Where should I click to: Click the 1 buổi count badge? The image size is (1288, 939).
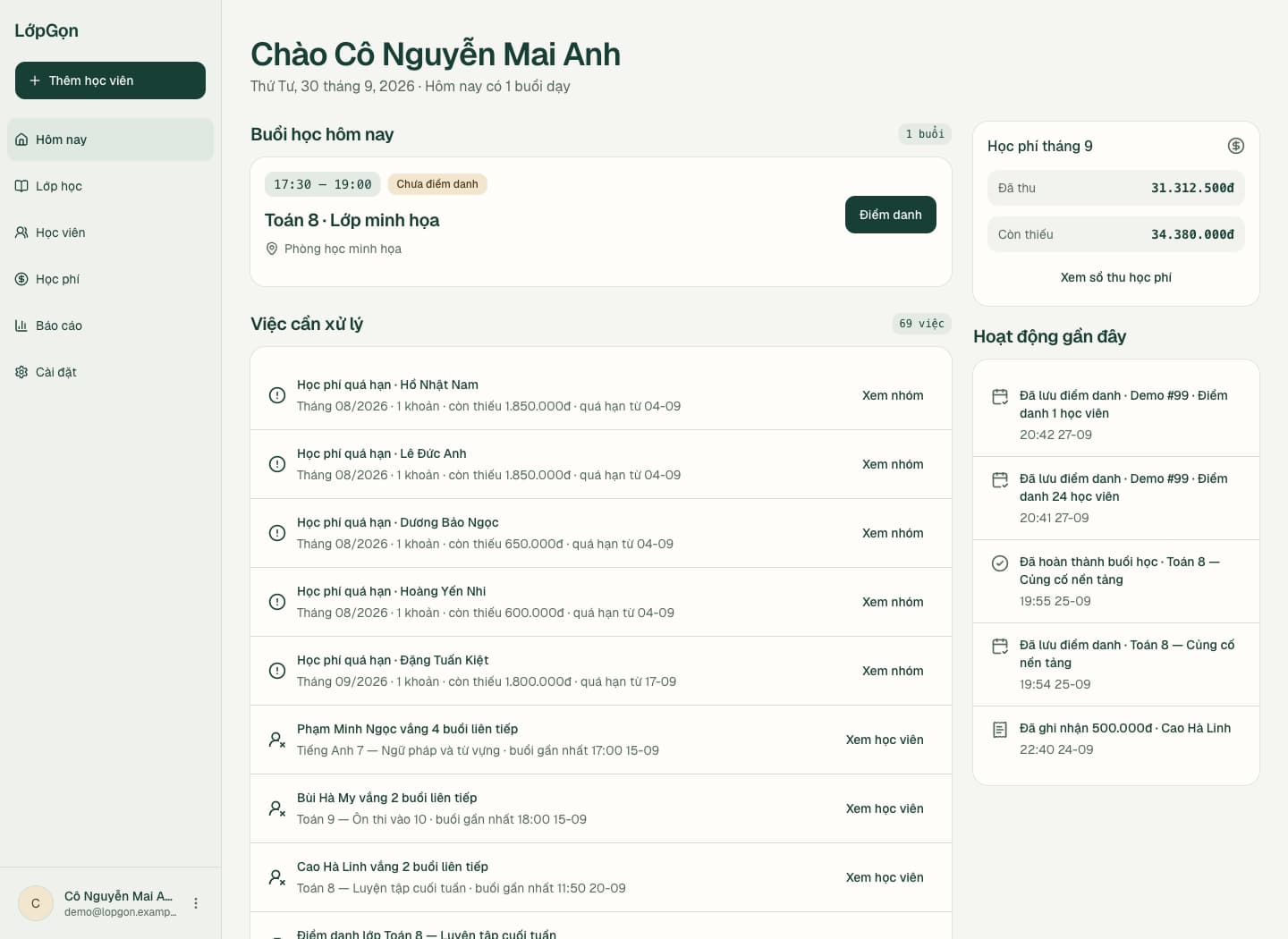[x=925, y=134]
